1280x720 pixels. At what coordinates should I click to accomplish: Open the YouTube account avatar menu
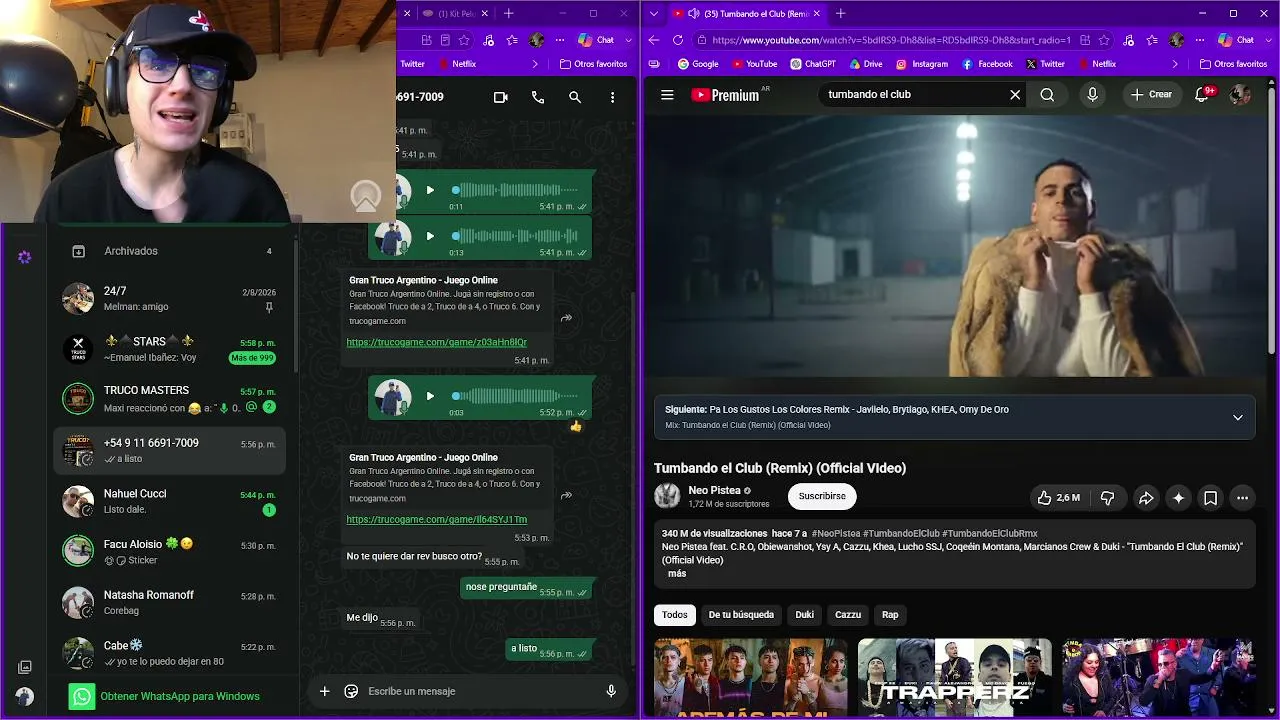(x=1240, y=95)
